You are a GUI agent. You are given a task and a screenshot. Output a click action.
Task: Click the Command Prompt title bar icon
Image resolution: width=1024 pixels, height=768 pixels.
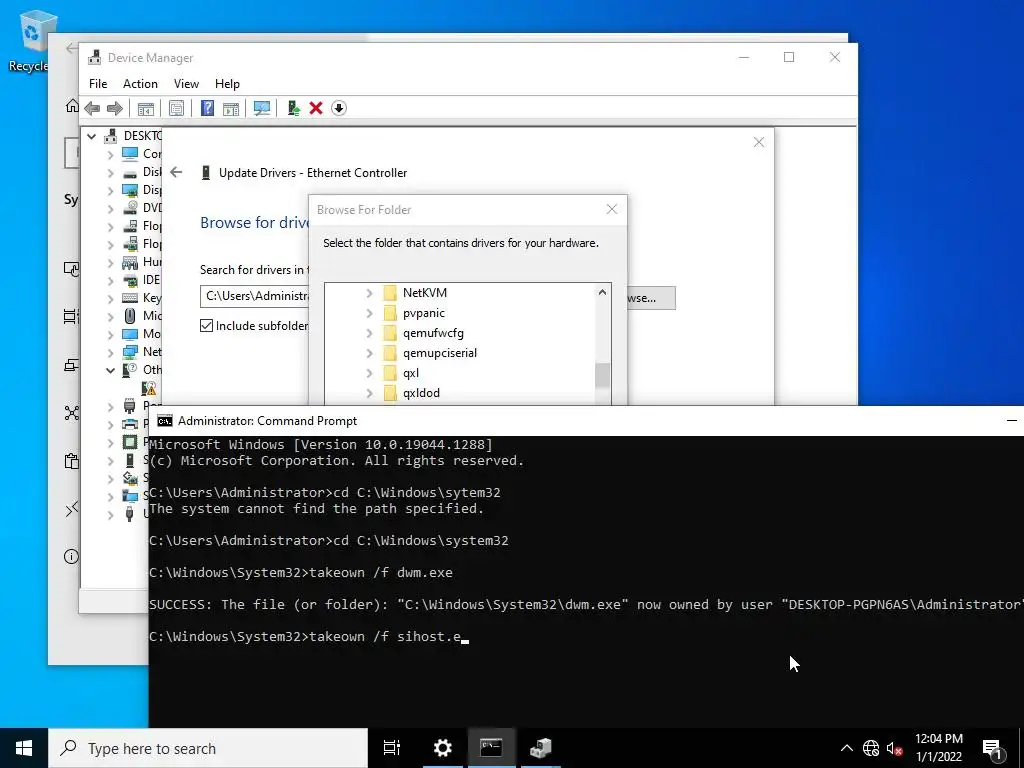pyautogui.click(x=165, y=421)
